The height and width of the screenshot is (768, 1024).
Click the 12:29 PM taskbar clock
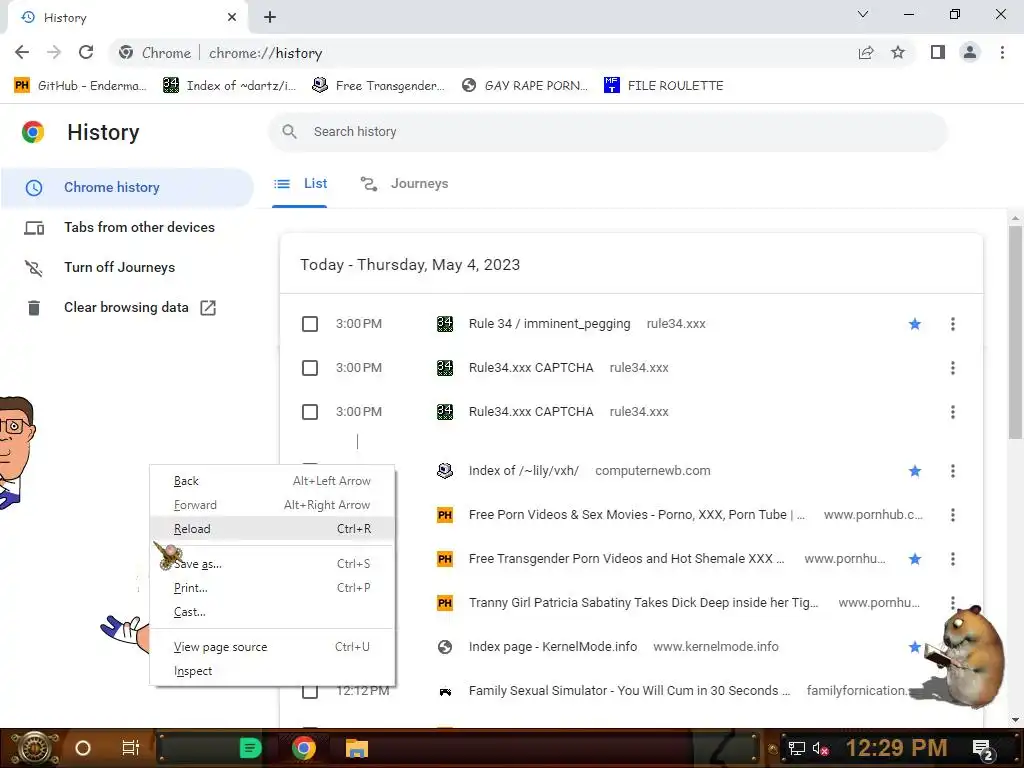[896, 748]
